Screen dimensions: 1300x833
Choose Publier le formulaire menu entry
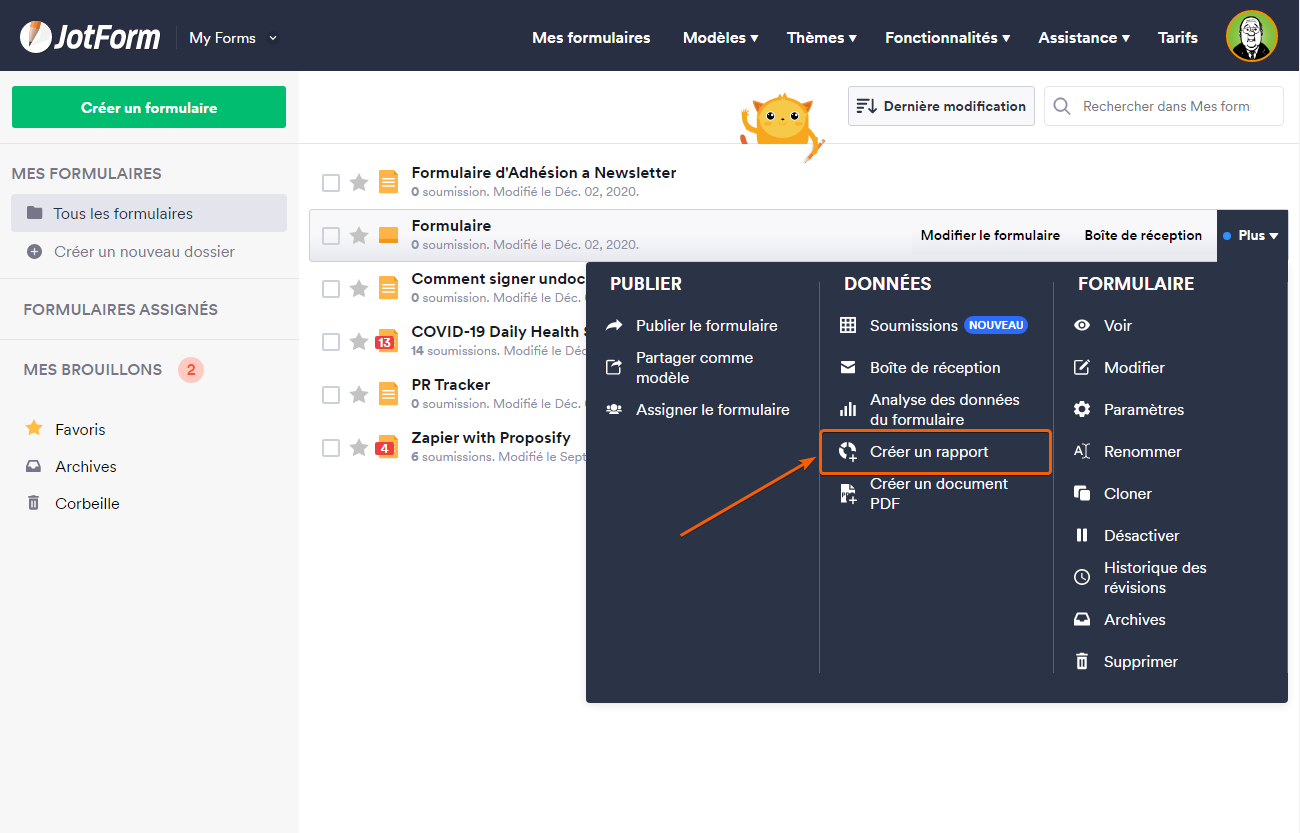coord(706,326)
